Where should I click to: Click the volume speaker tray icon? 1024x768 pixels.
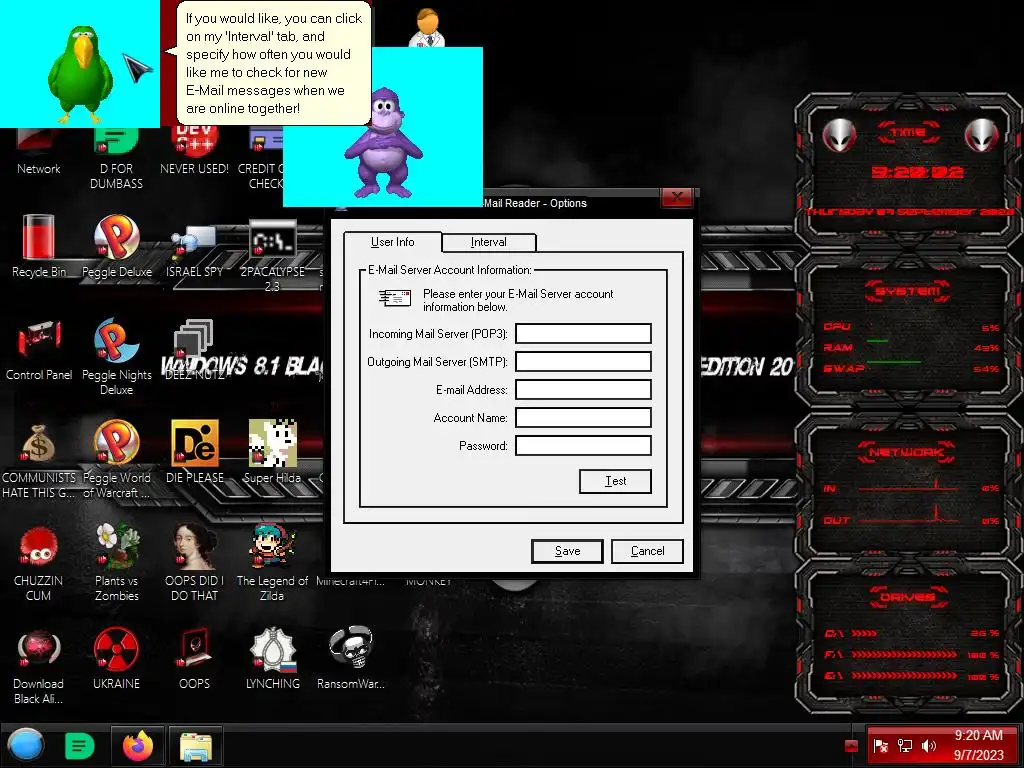(x=928, y=746)
